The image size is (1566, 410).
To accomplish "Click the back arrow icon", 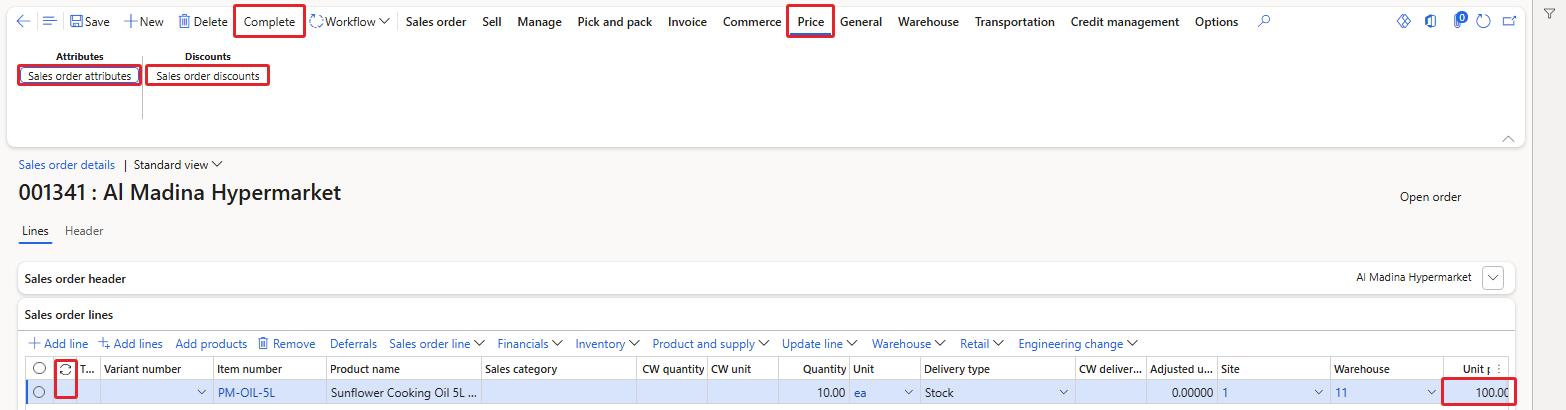I will [24, 21].
